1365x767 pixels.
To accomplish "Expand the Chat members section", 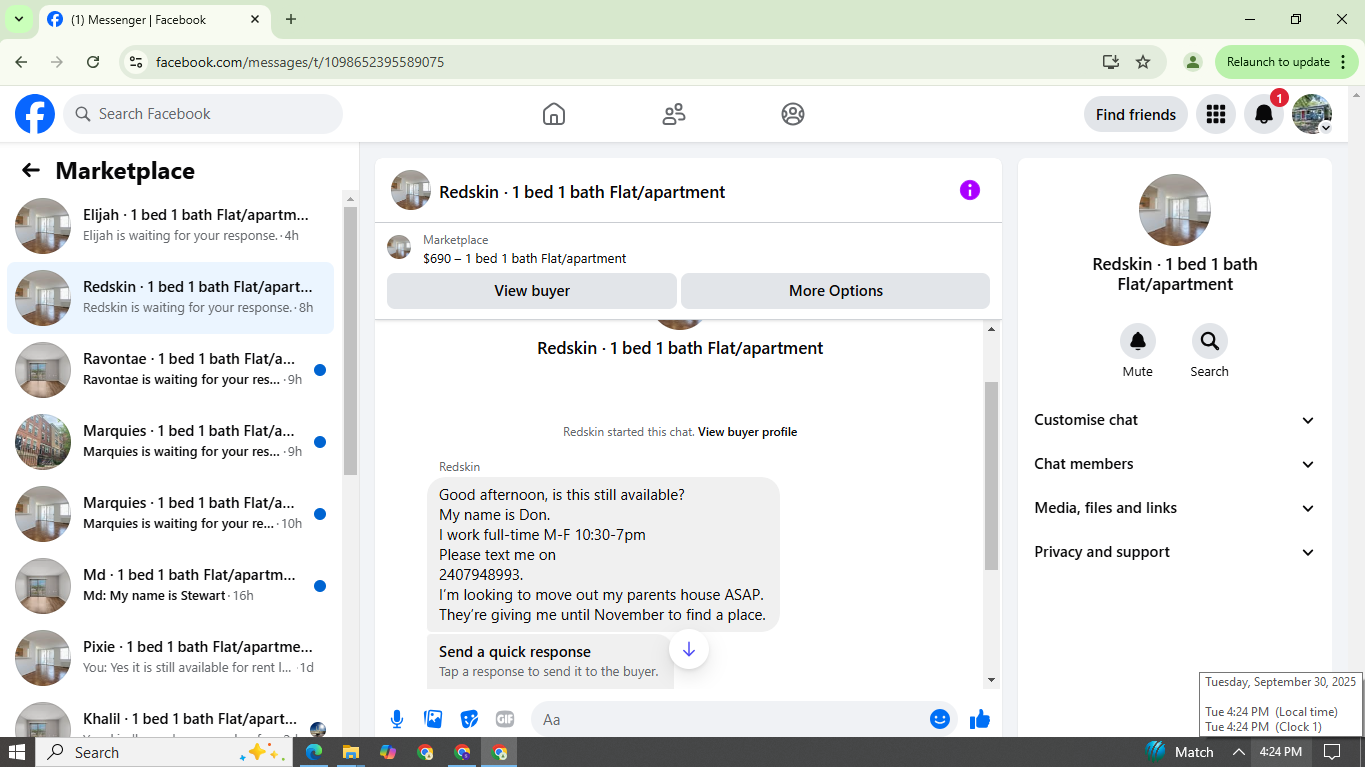I will (1175, 464).
